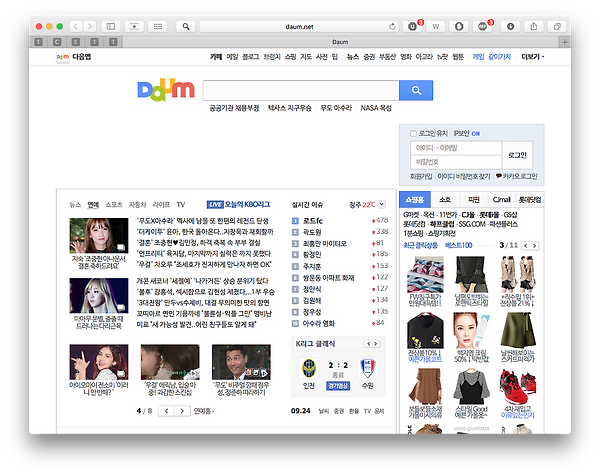Open 메일 in the top navigation
600x475 pixels.
232,57
